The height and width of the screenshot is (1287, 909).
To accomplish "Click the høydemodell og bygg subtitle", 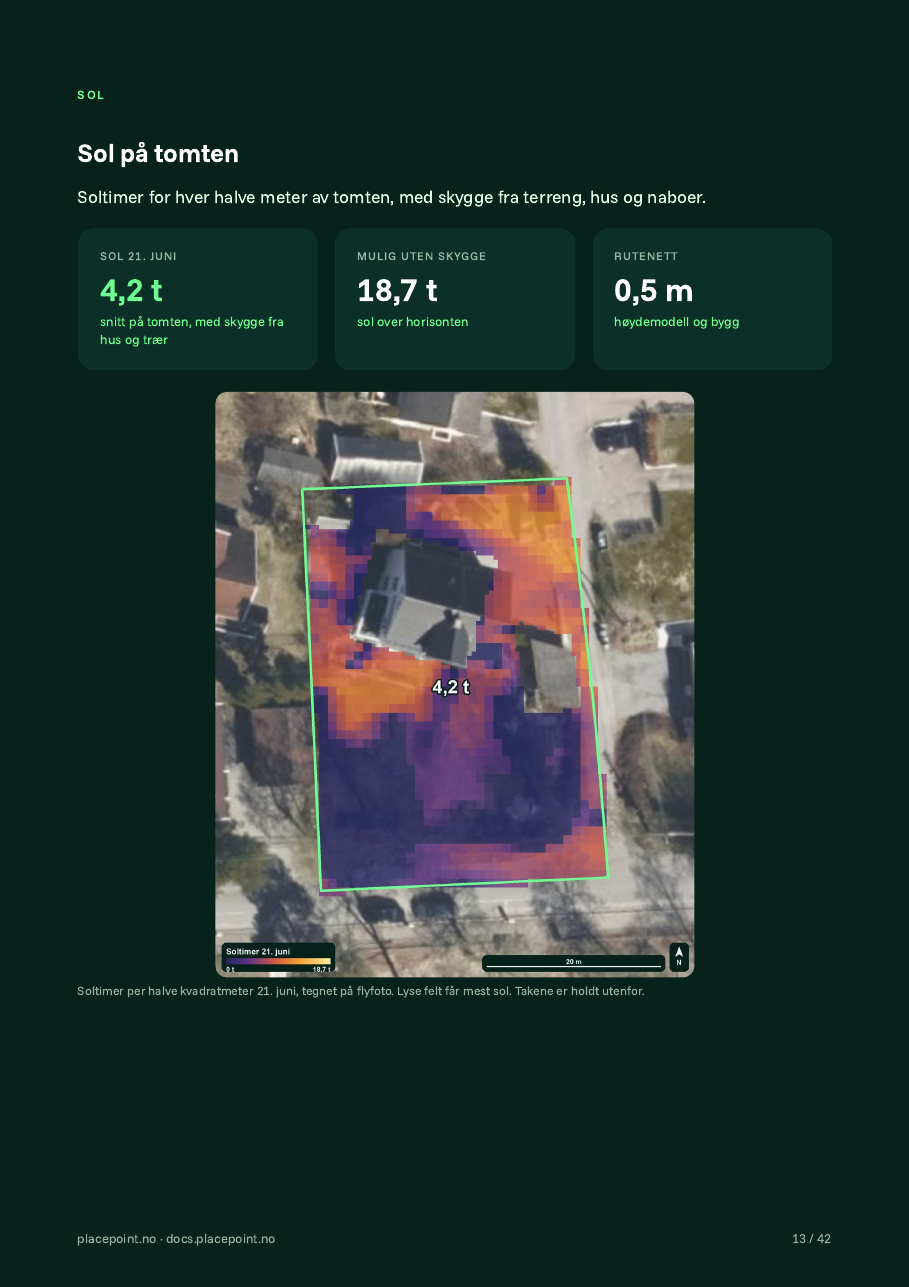I will pos(676,322).
